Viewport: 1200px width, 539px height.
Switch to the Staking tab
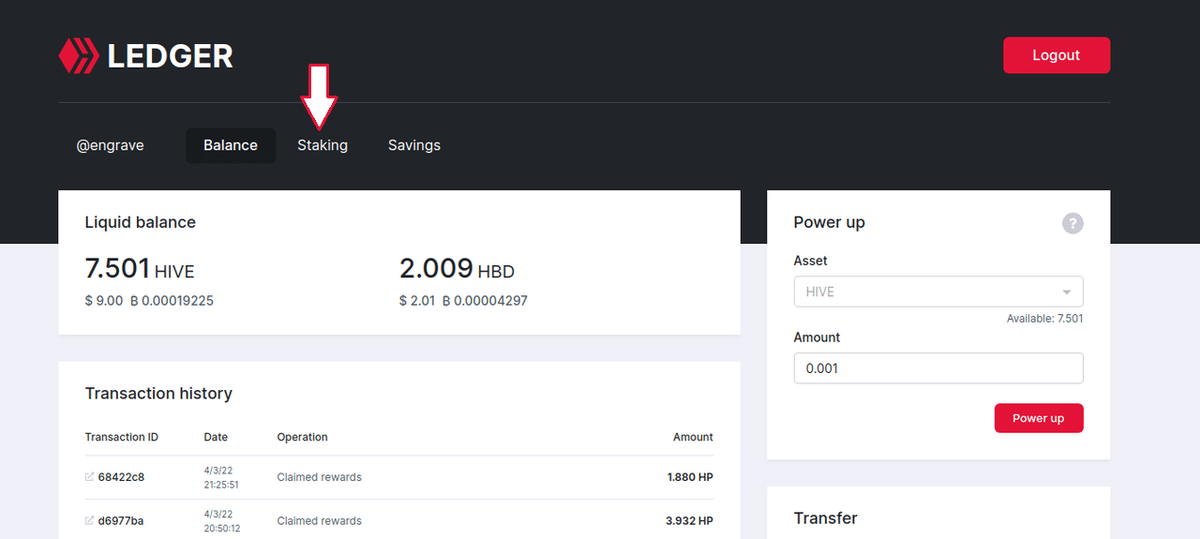pos(322,145)
